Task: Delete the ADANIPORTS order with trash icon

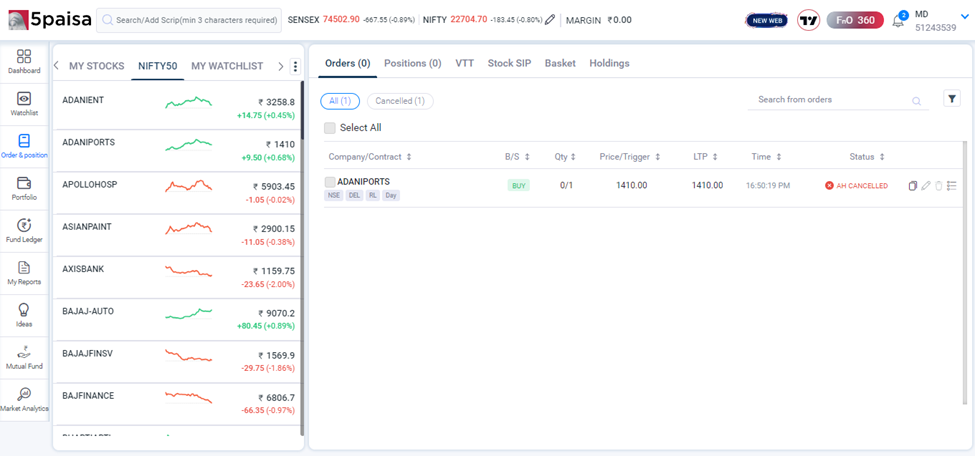Action: click(x=939, y=185)
